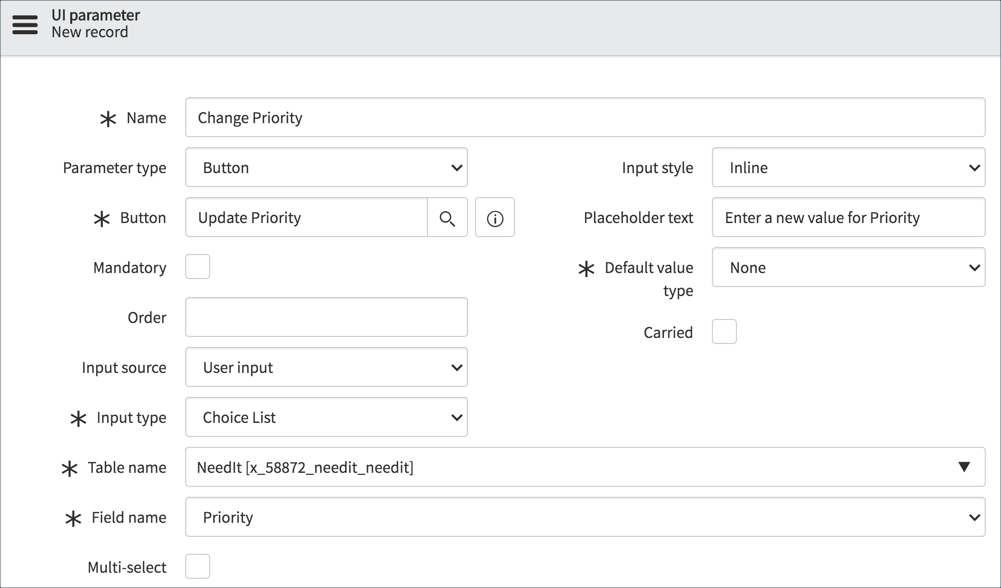This screenshot has height=588, width=1001.
Task: View info for the Update Priority reference
Action: (x=495, y=217)
